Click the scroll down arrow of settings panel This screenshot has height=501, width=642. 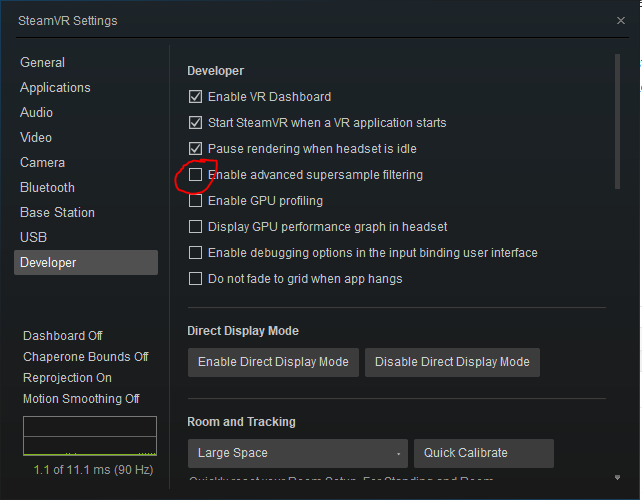pyautogui.click(x=617, y=477)
